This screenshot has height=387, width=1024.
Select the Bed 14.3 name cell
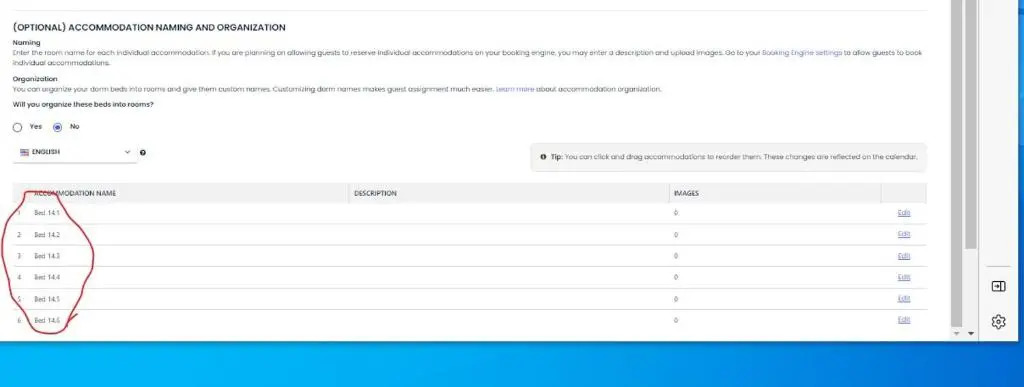pyautogui.click(x=47, y=256)
